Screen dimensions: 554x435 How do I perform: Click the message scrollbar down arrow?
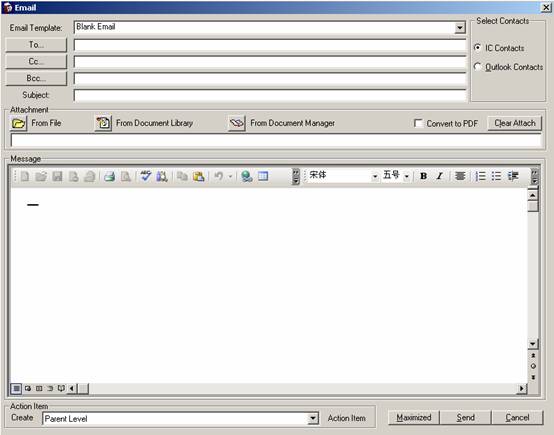click(533, 343)
